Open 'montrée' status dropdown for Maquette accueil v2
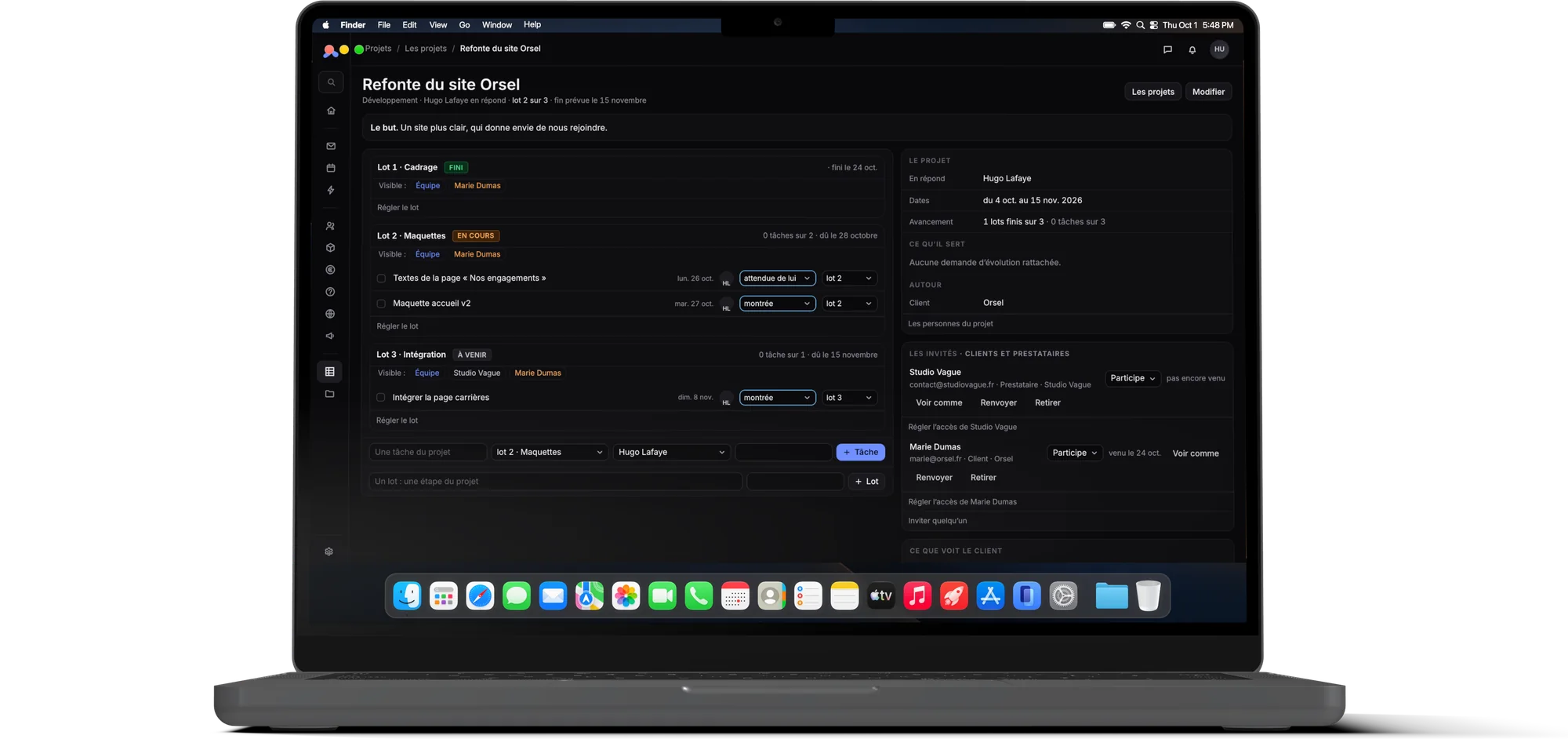 coord(777,304)
